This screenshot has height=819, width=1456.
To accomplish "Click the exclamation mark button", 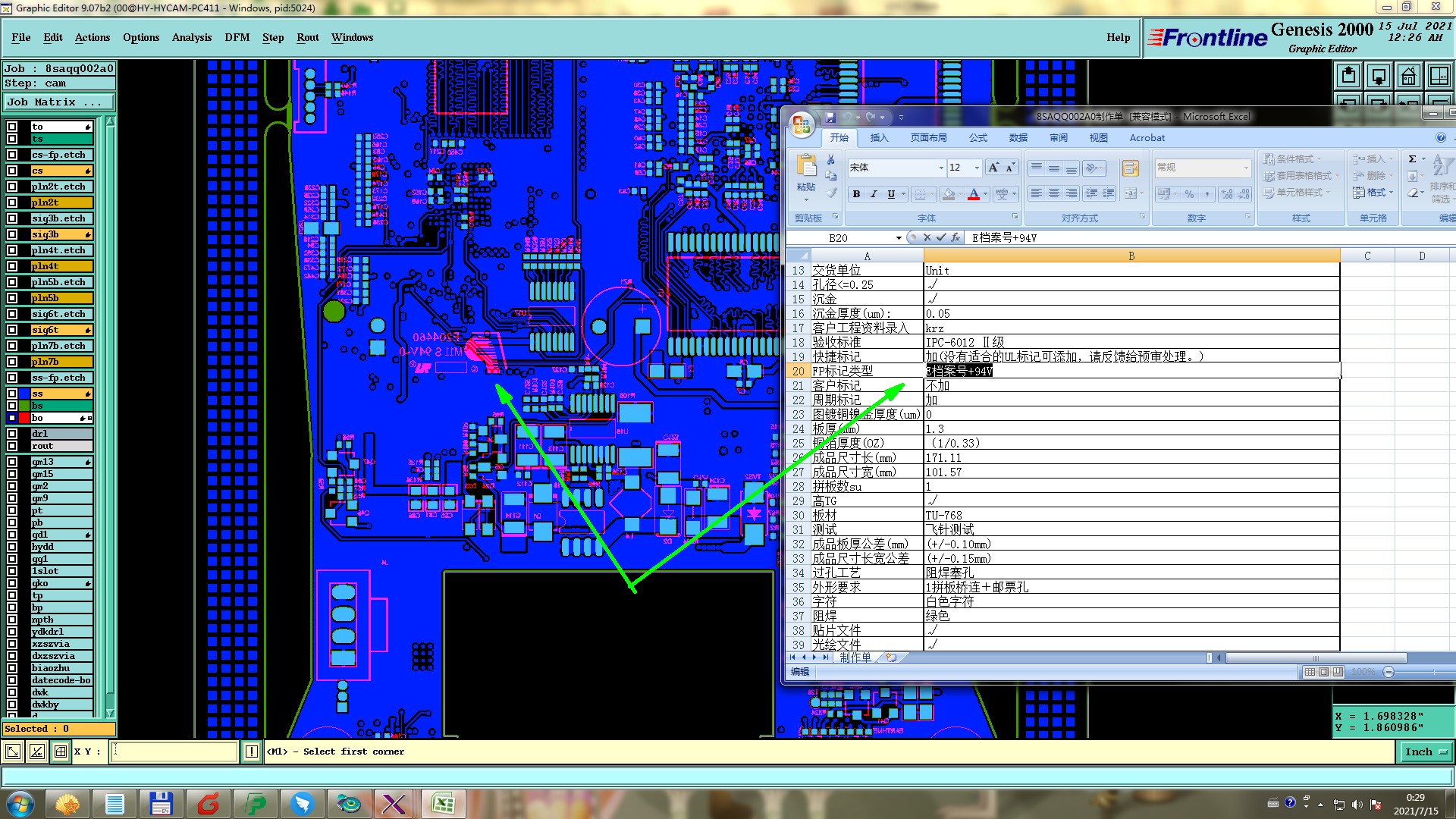I will [252, 752].
